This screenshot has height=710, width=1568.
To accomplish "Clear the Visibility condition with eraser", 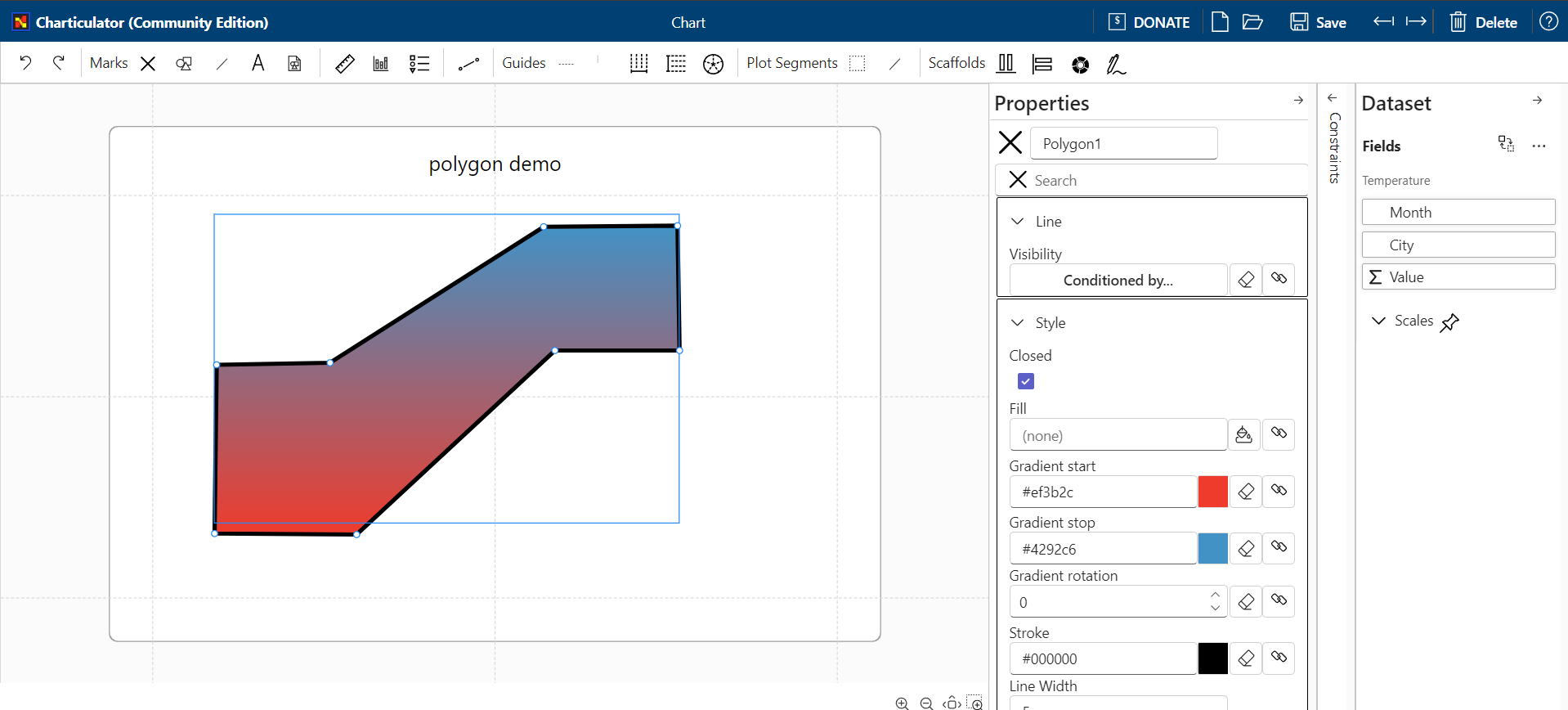I will pyautogui.click(x=1246, y=280).
